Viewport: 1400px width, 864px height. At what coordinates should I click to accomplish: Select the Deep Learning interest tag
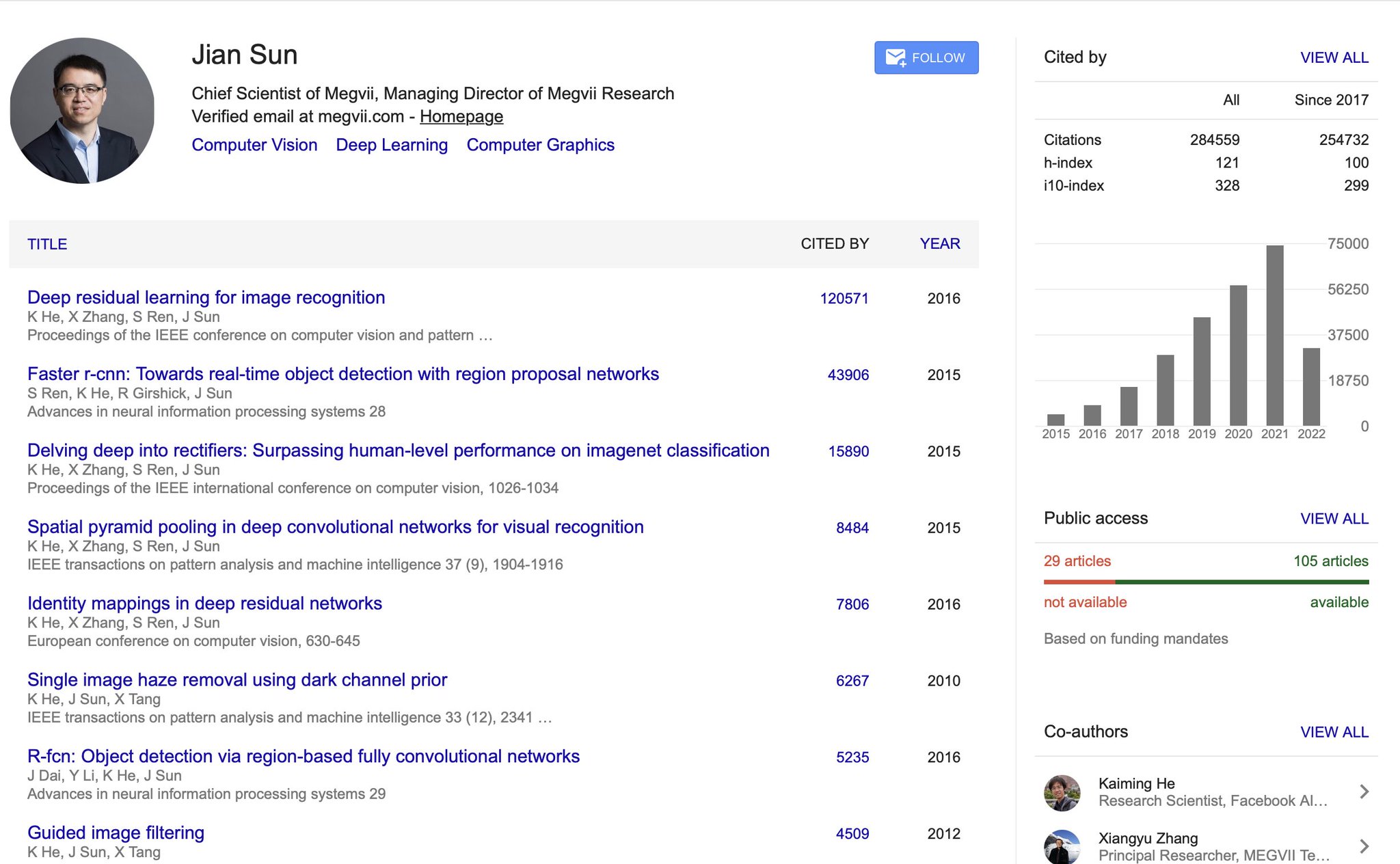point(392,145)
